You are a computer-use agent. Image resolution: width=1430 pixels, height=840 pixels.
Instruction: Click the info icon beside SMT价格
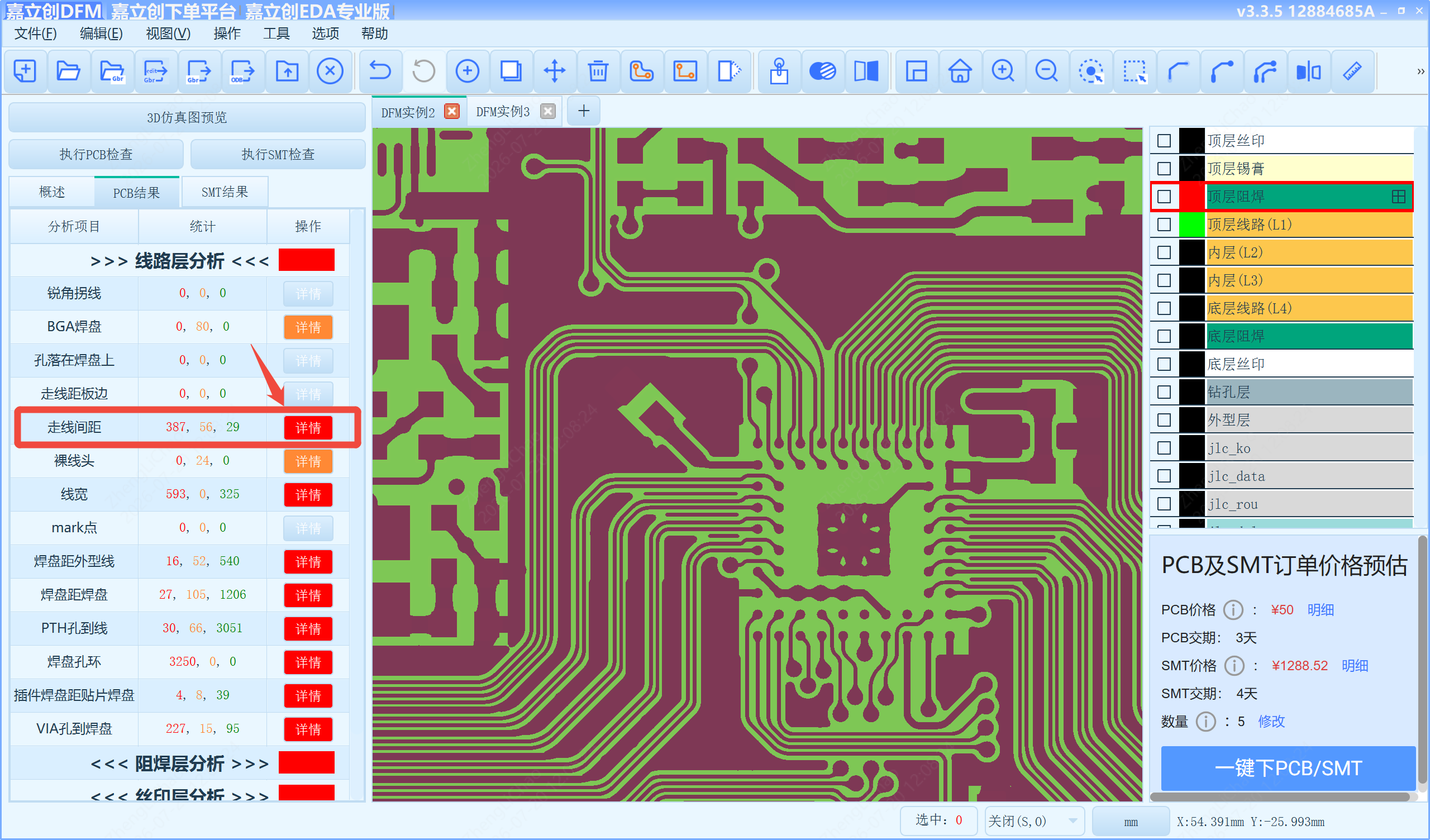pos(1234,666)
